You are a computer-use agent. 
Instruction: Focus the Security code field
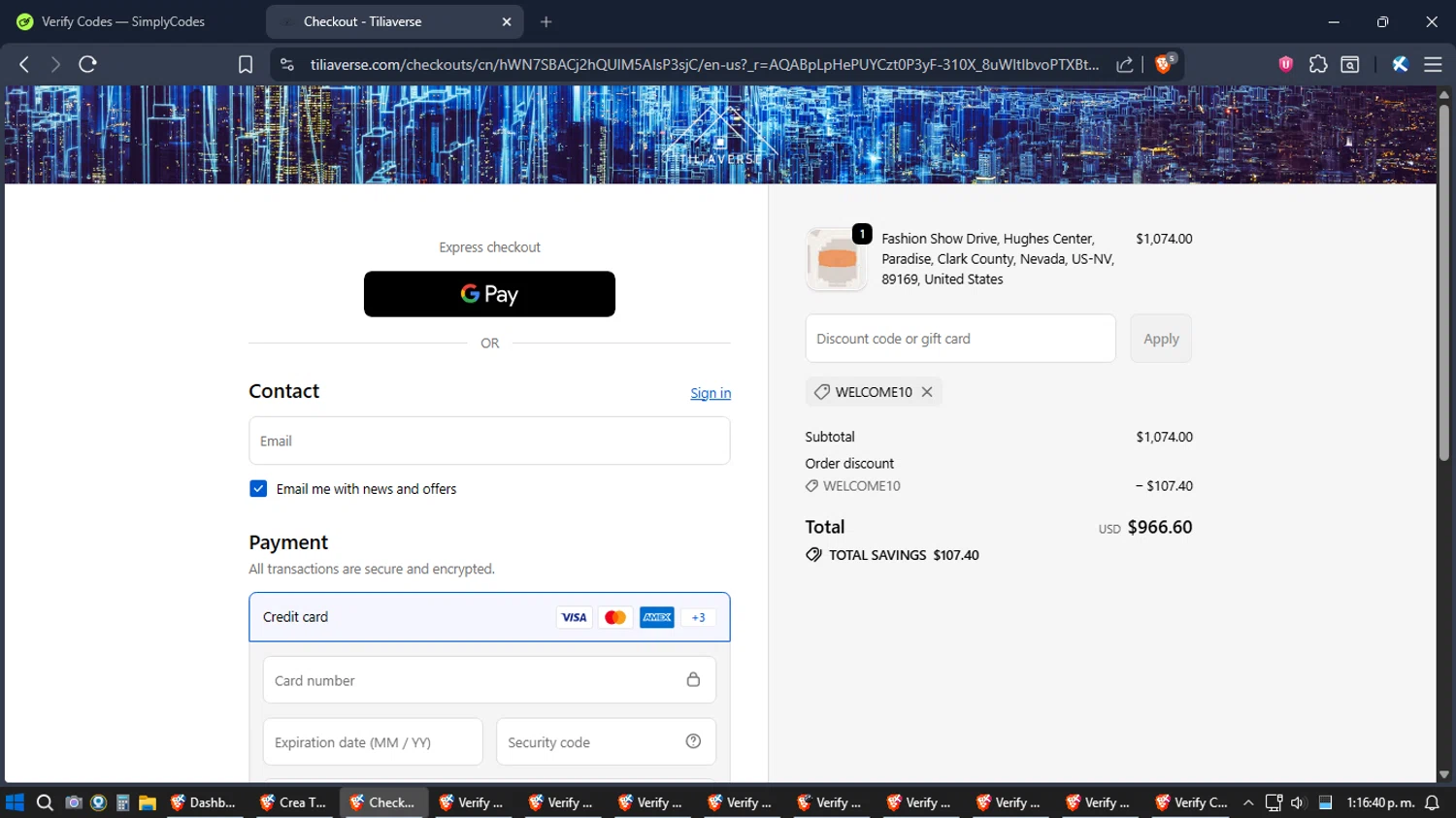(x=606, y=742)
